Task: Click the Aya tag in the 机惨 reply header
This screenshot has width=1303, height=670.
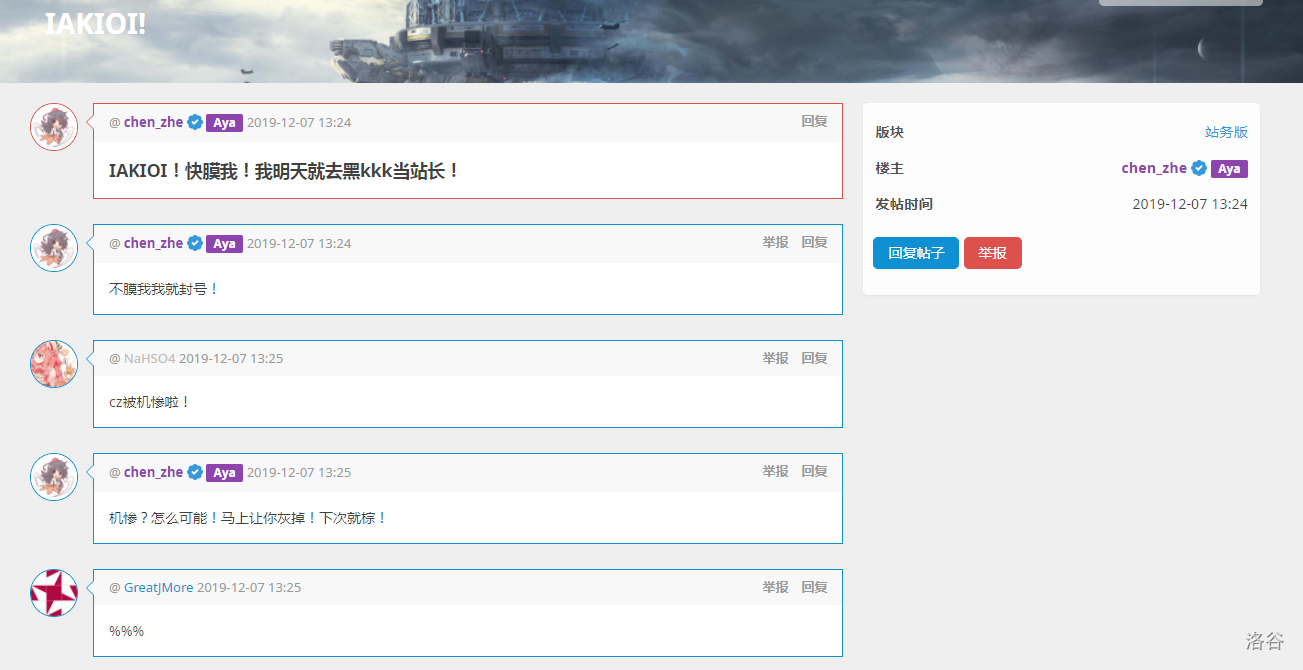Action: pos(224,473)
